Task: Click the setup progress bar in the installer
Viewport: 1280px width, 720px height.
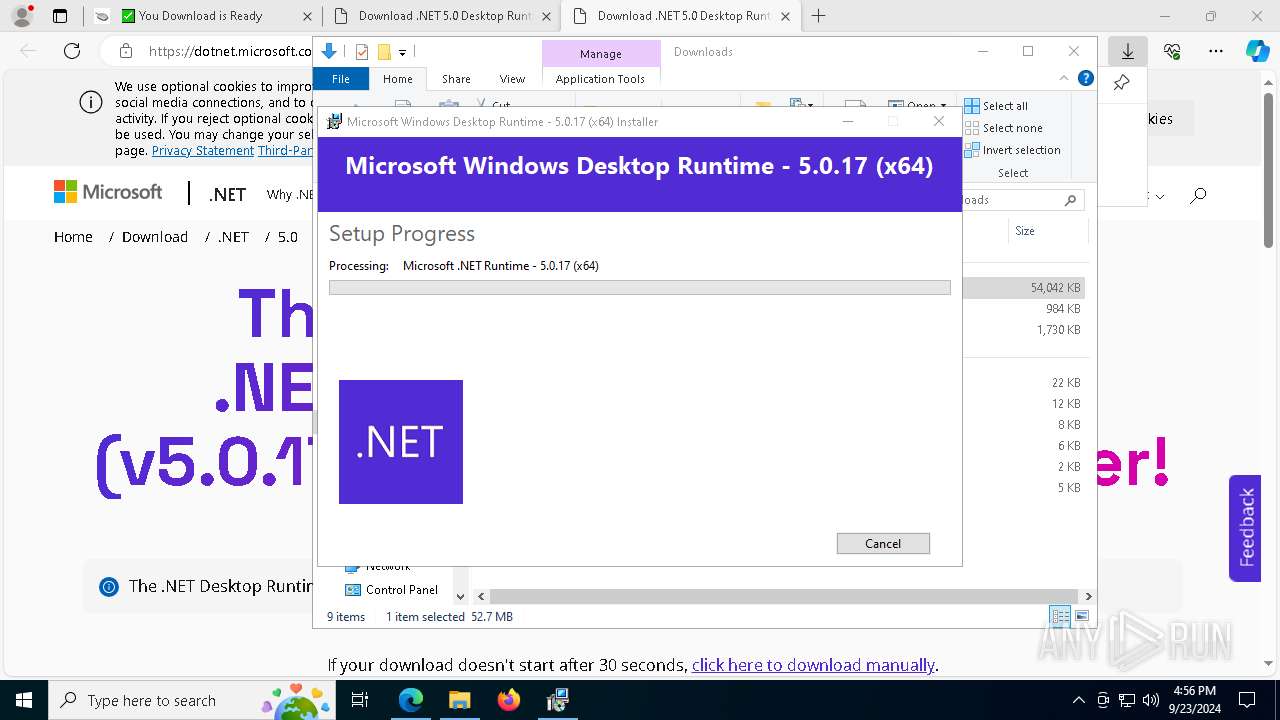Action: [639, 288]
